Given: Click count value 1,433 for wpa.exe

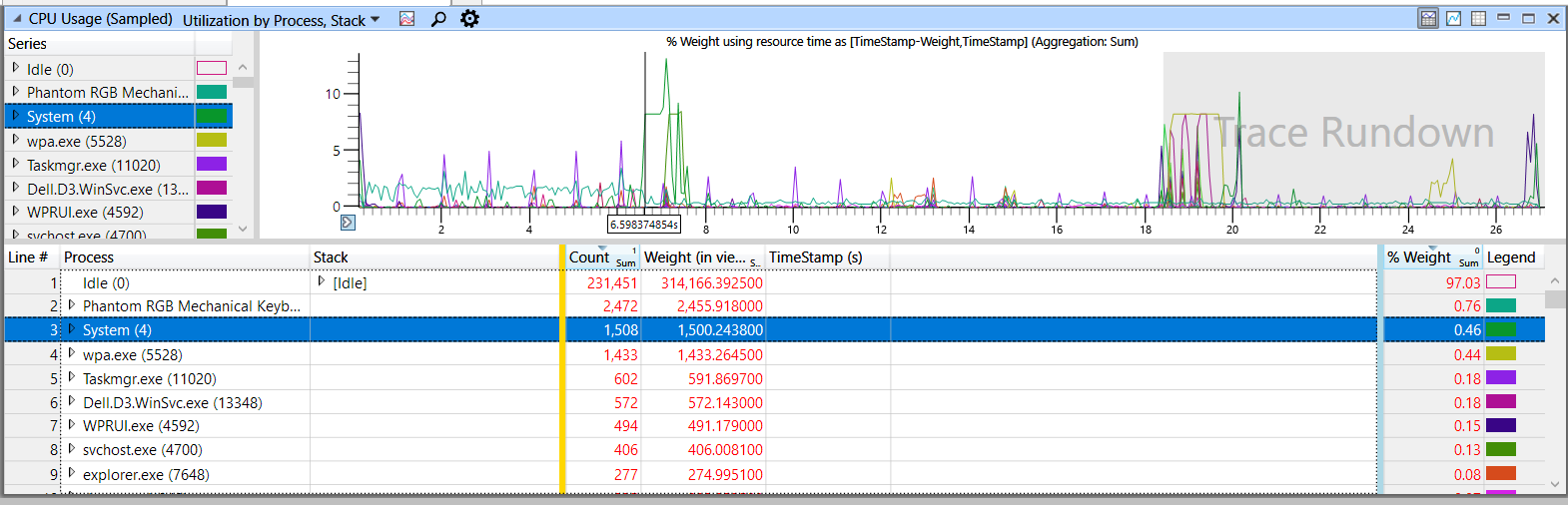Looking at the screenshot, I should pyautogui.click(x=620, y=355).
